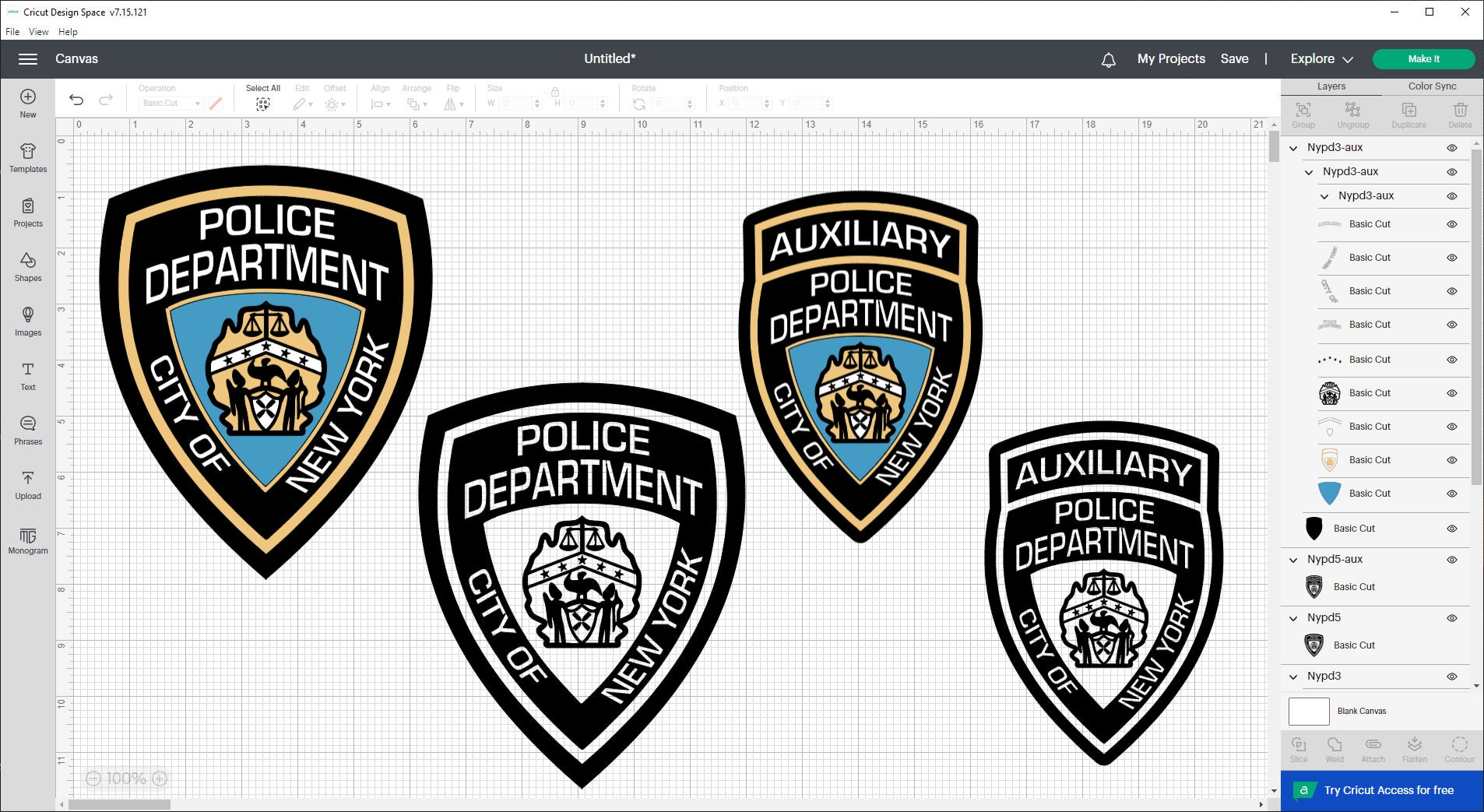Collapse the Nypd5 group
The width and height of the screenshot is (1484, 812).
pos(1293,618)
